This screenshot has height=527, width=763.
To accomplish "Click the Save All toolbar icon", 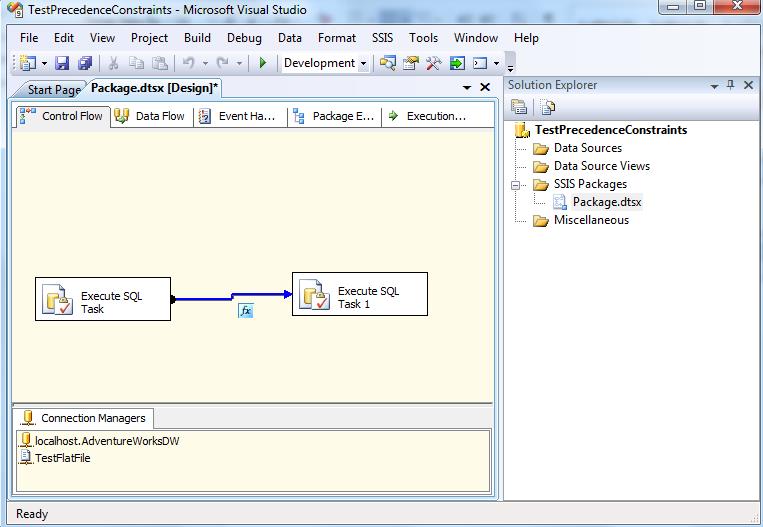I will coord(84,63).
